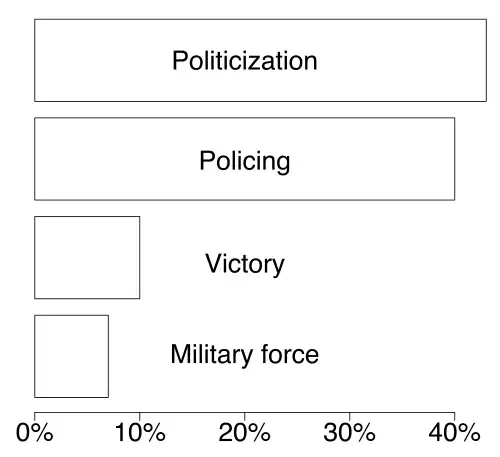Select the Policing bar

[x=244, y=159]
